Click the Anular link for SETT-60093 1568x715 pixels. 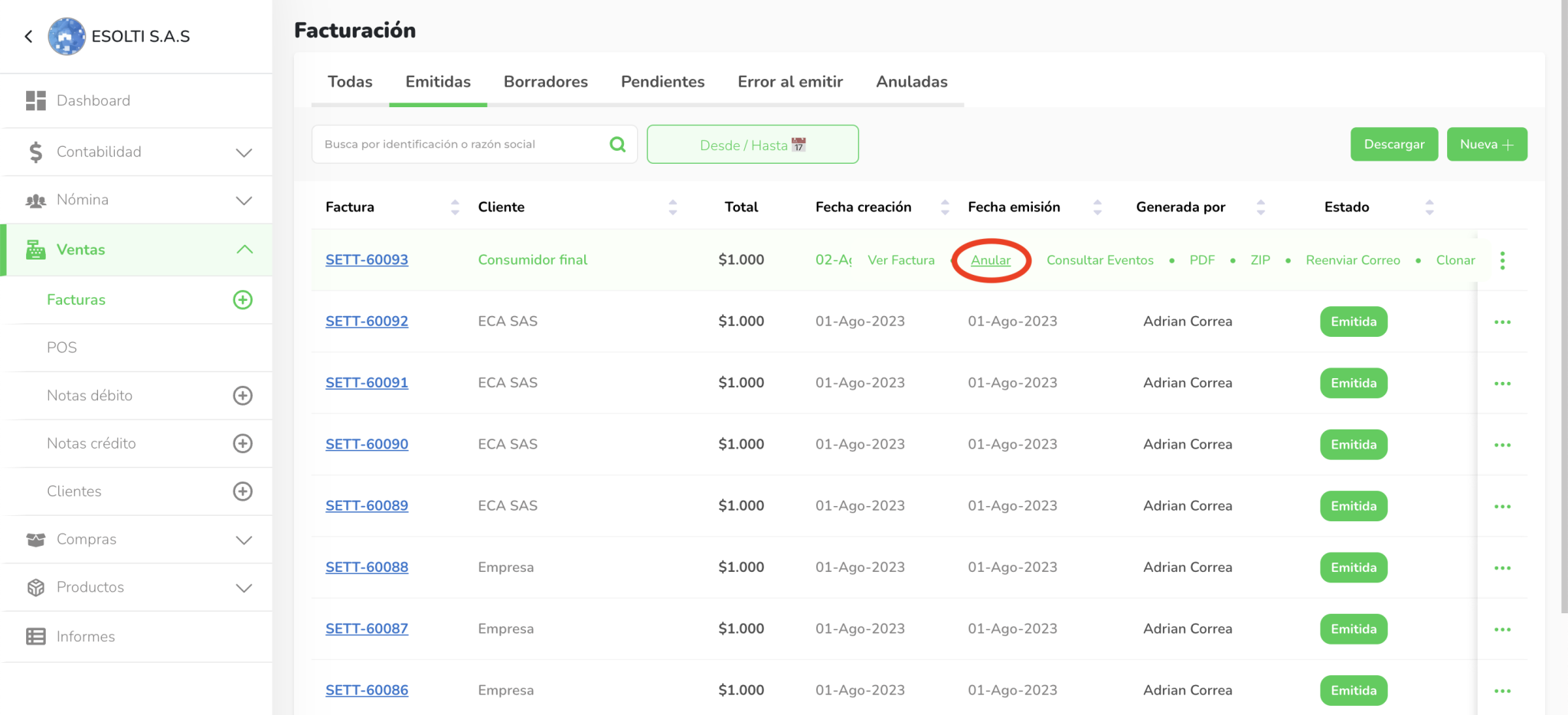point(990,260)
